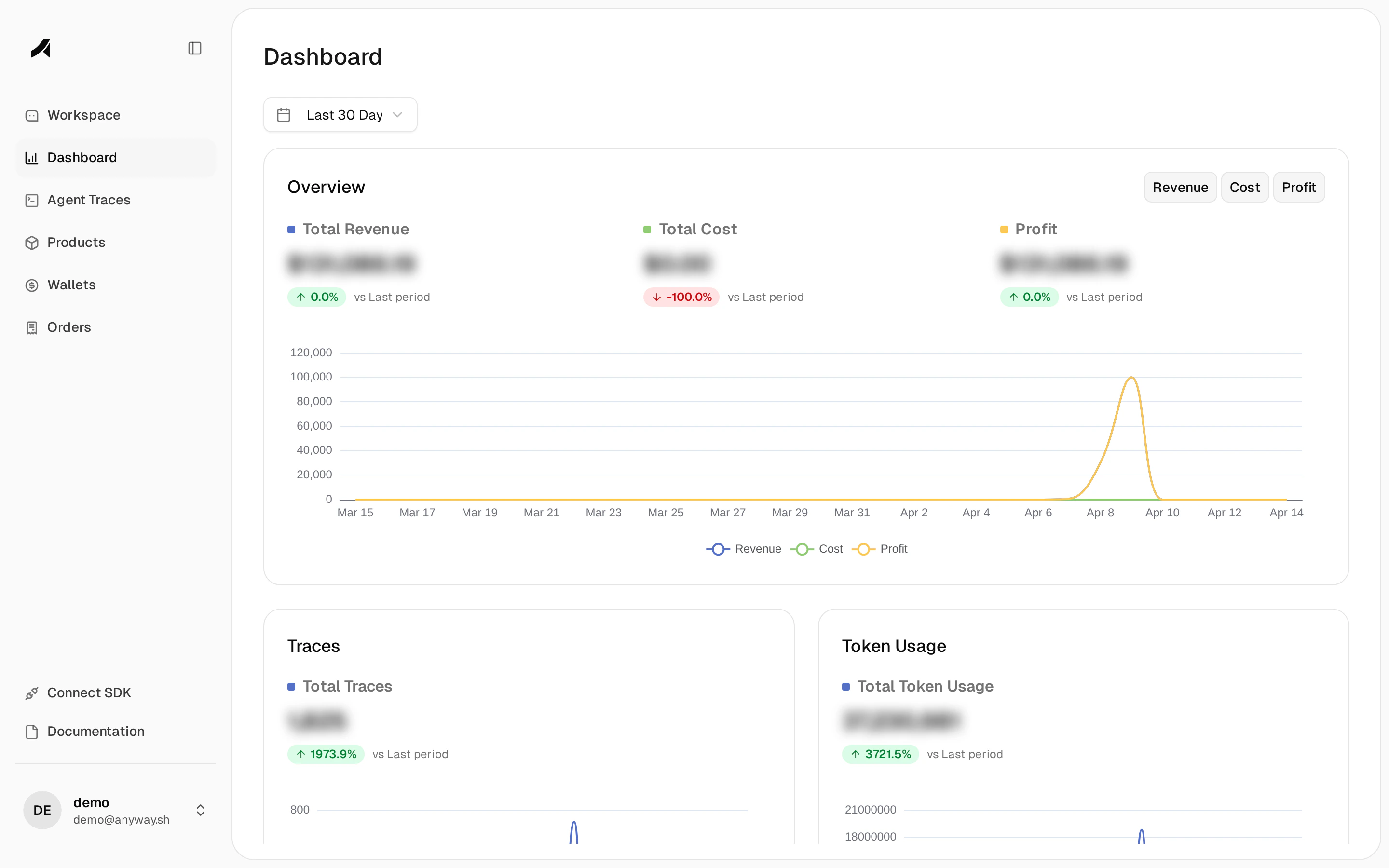The image size is (1389, 868).
Task: Select the Products sidebar icon
Action: (x=32, y=242)
